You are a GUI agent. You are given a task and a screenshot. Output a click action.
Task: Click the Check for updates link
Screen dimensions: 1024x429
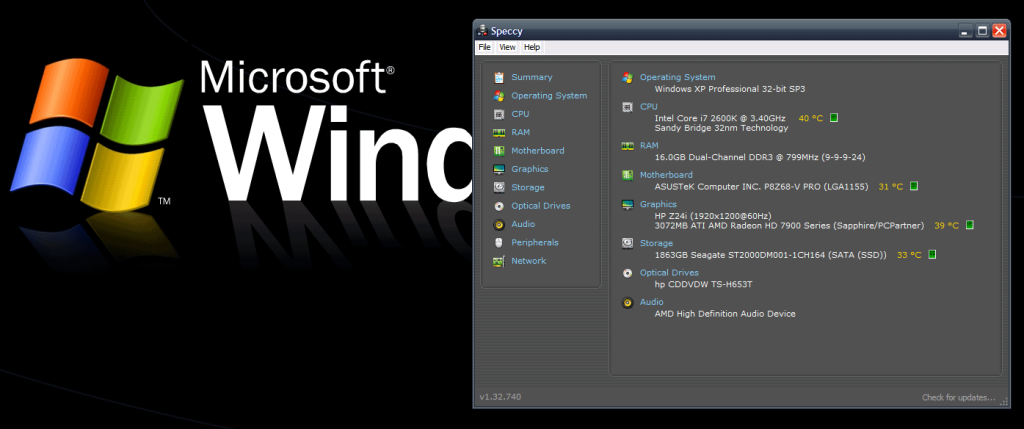point(958,398)
